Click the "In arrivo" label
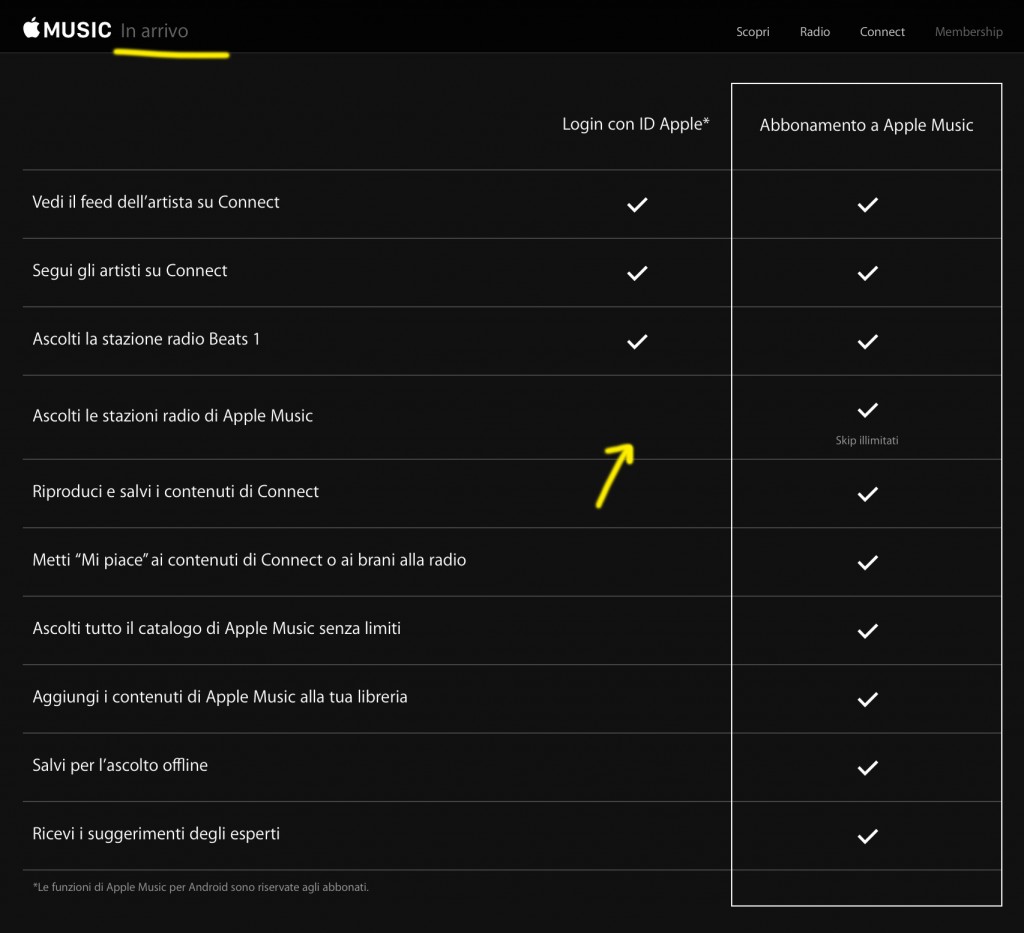1024x933 pixels. point(154,31)
